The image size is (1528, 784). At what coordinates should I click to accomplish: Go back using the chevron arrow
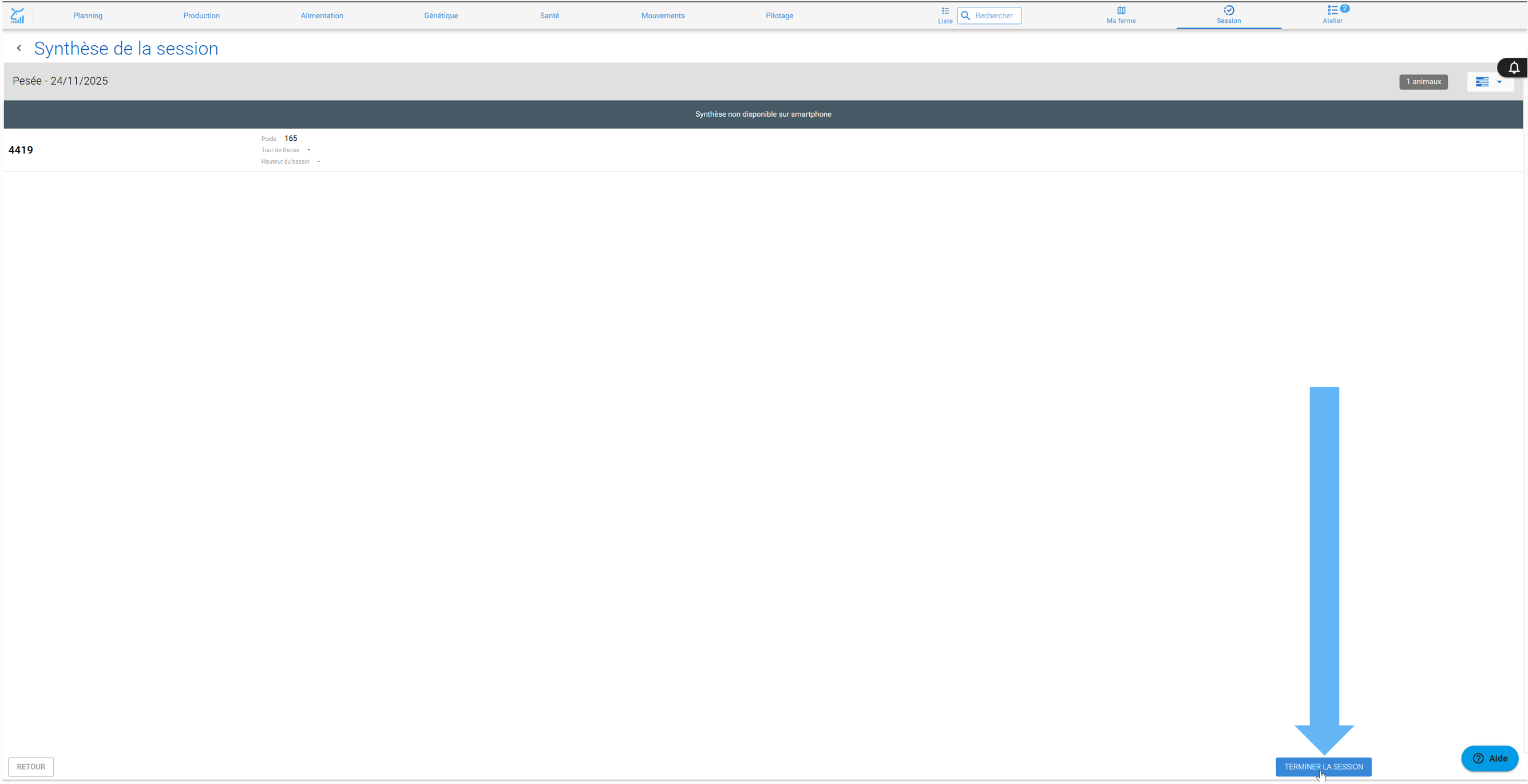pos(19,48)
